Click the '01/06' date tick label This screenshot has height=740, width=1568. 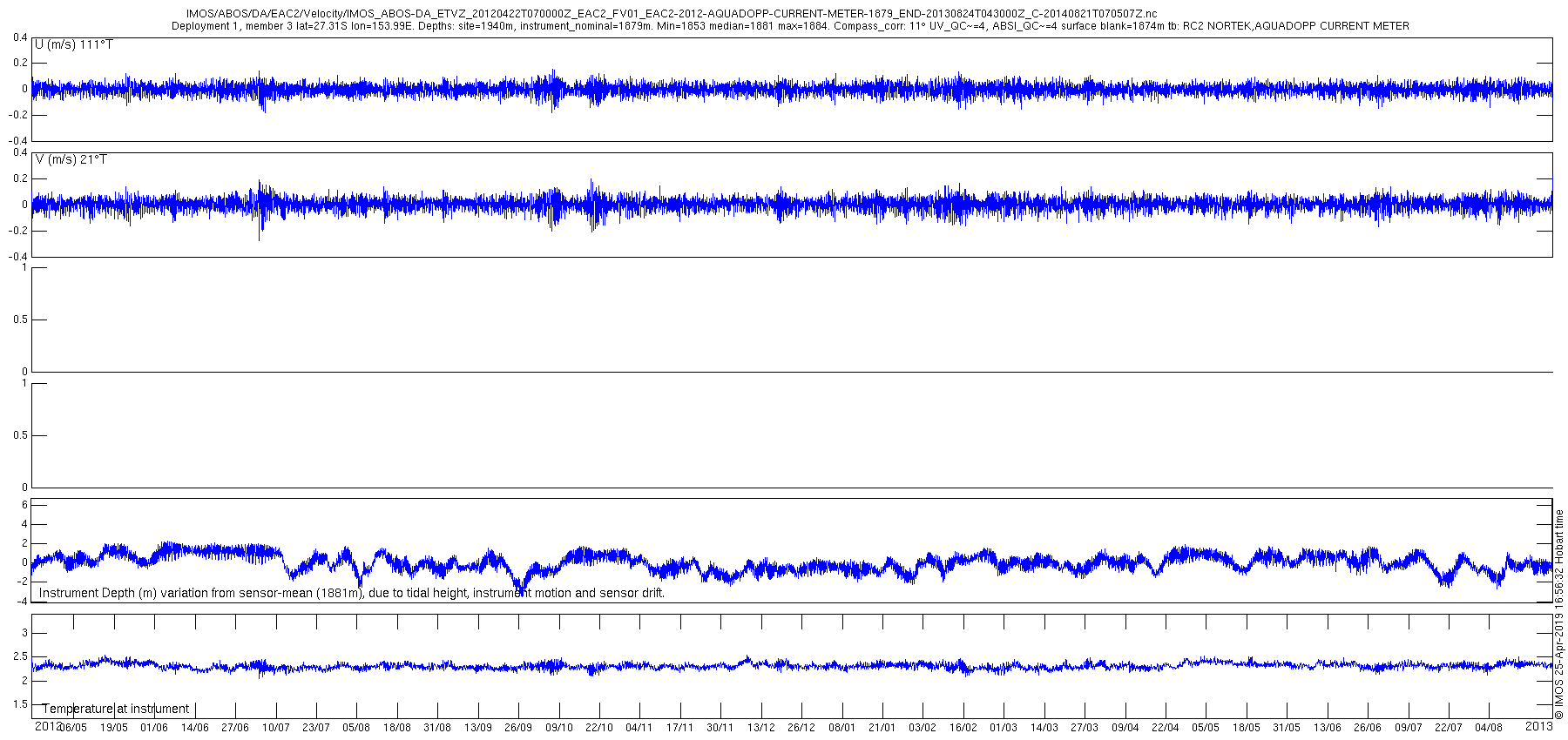[x=154, y=728]
